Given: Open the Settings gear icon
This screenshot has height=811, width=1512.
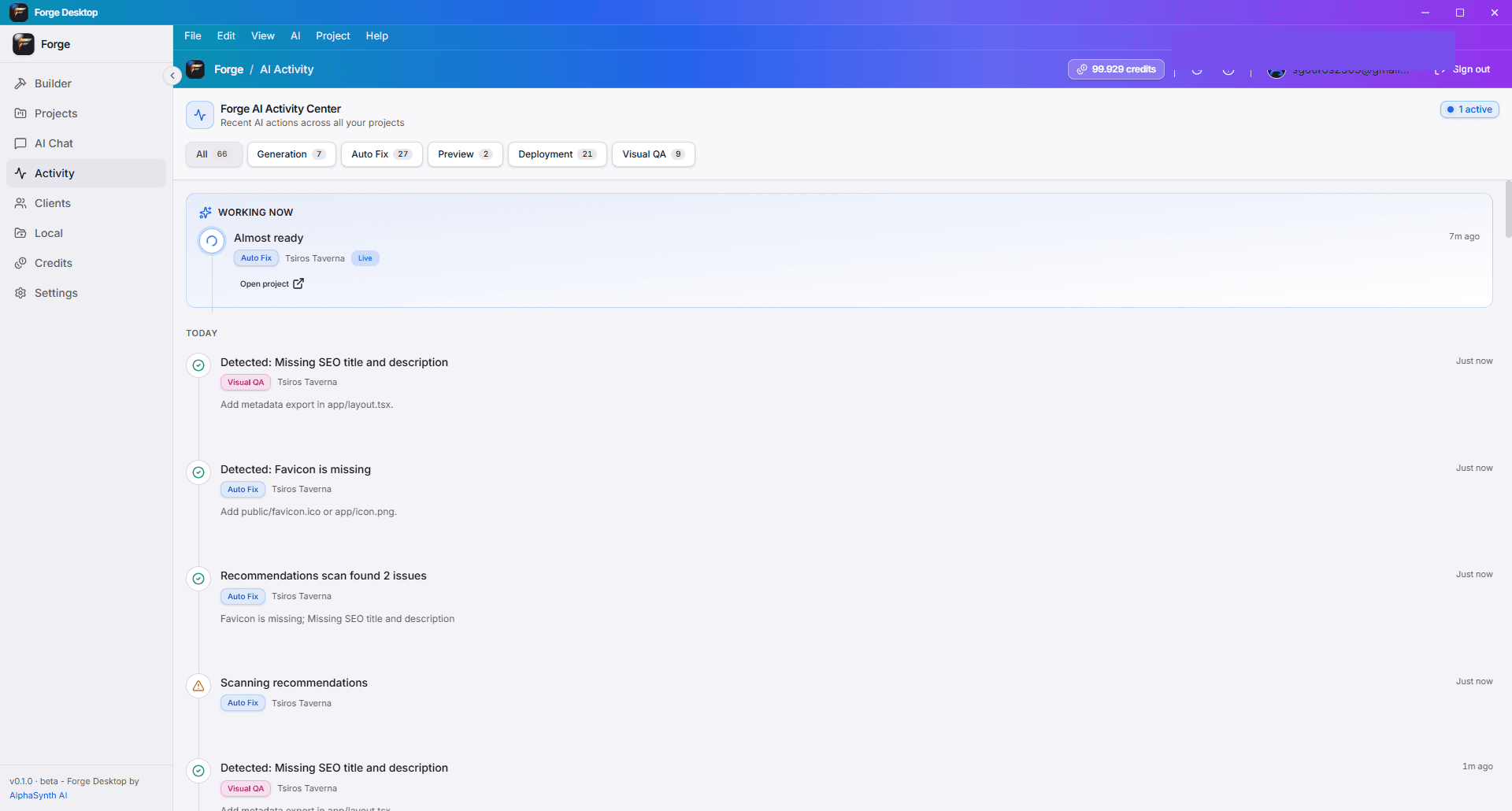Looking at the screenshot, I should pos(20,293).
